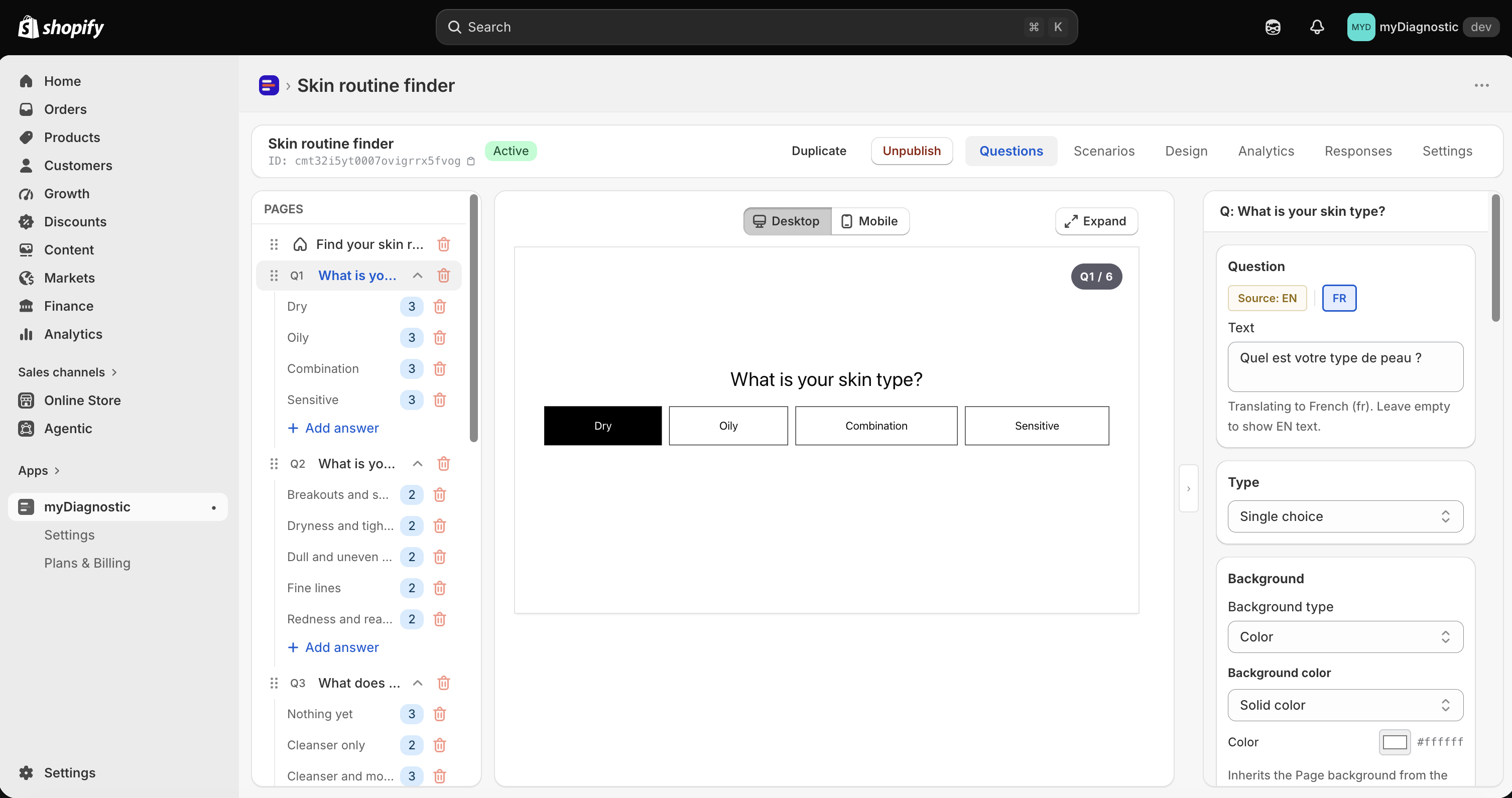Switch preview to Desktop view
Screen dimensions: 1512x798
click(787, 221)
